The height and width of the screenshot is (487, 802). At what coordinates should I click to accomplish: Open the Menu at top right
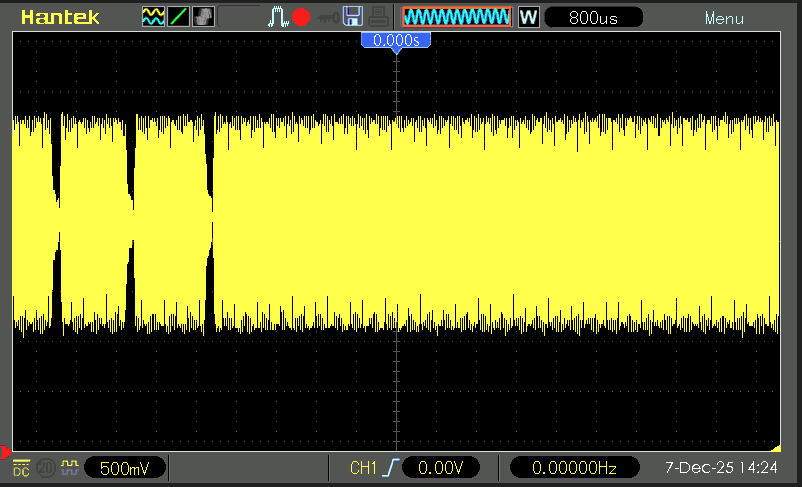tap(723, 18)
